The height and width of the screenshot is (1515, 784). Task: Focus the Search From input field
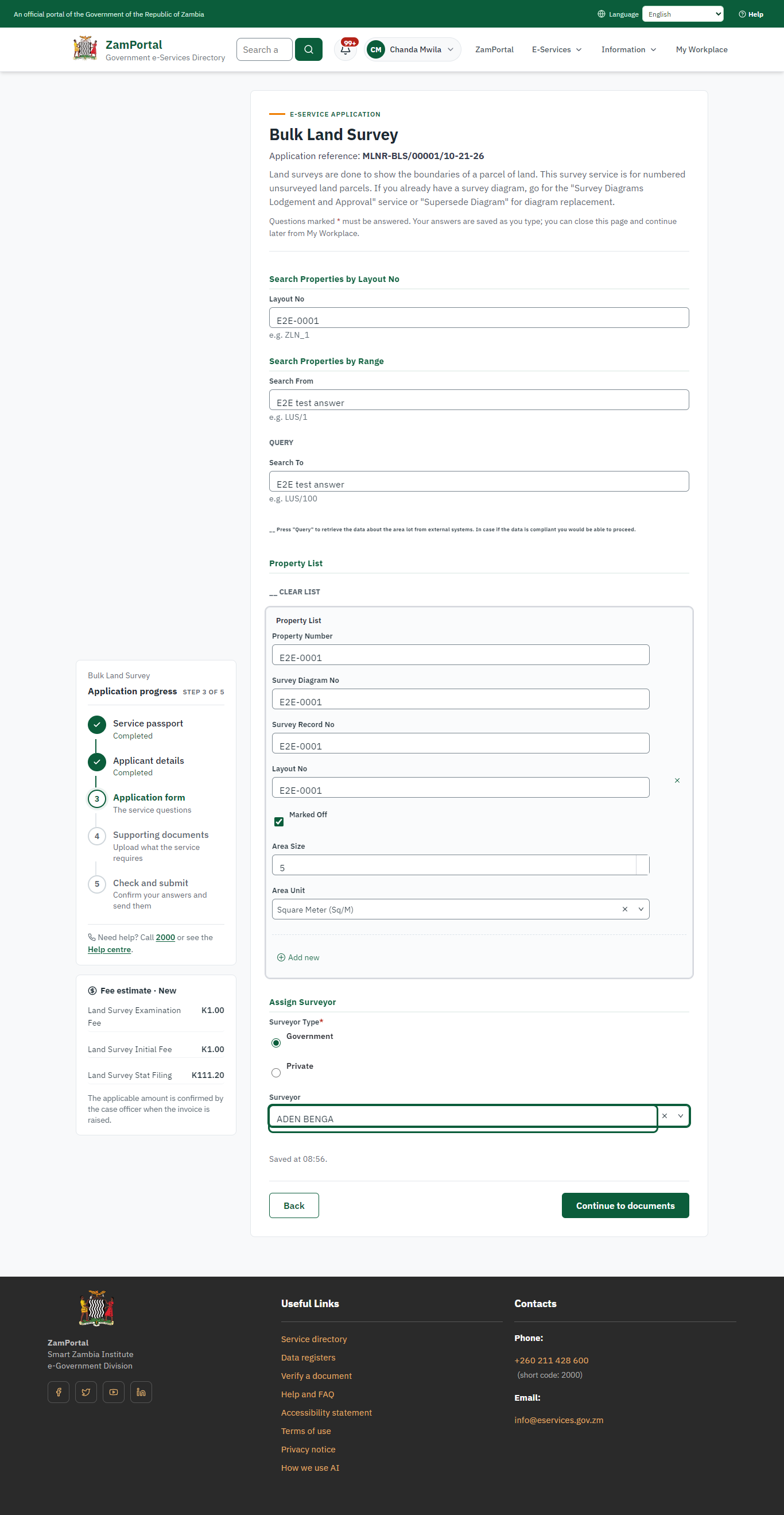(x=479, y=400)
